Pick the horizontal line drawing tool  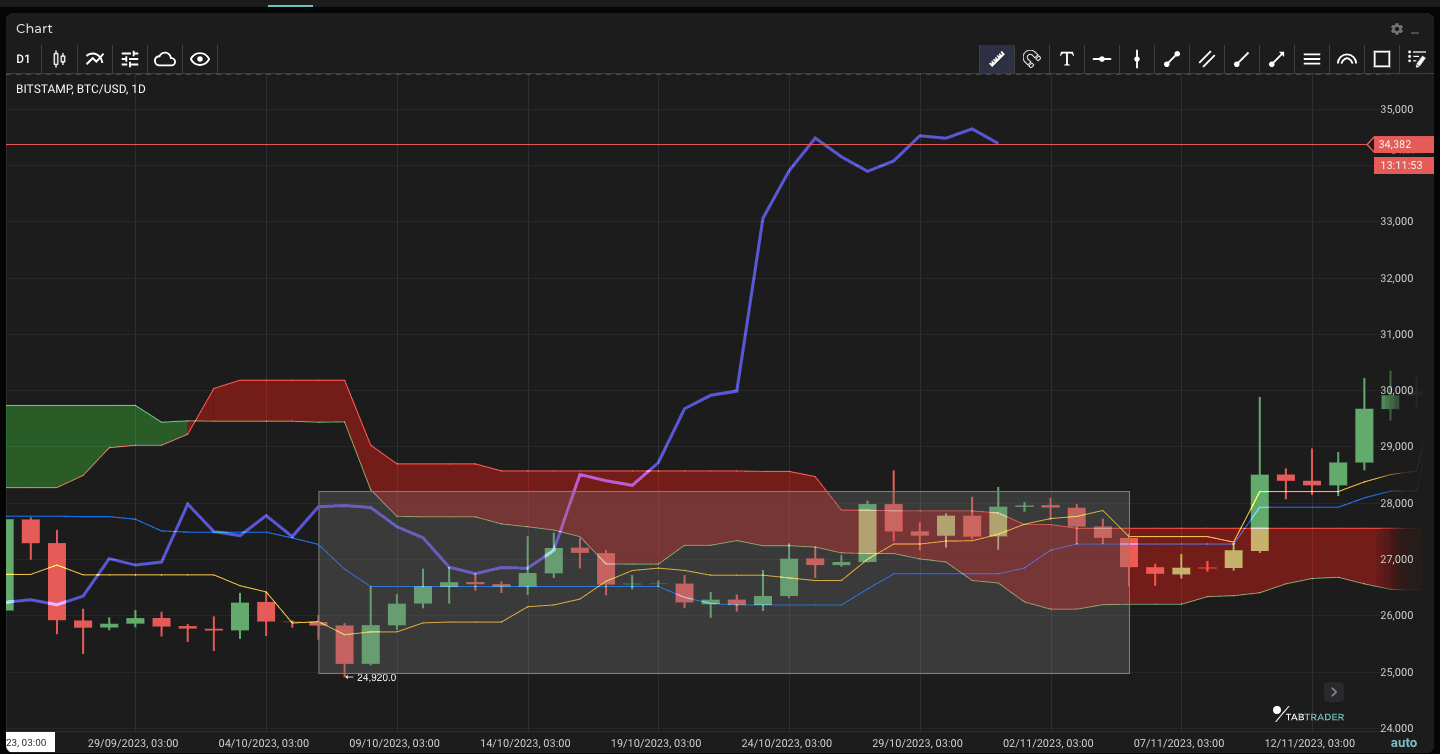[x=1102, y=59]
